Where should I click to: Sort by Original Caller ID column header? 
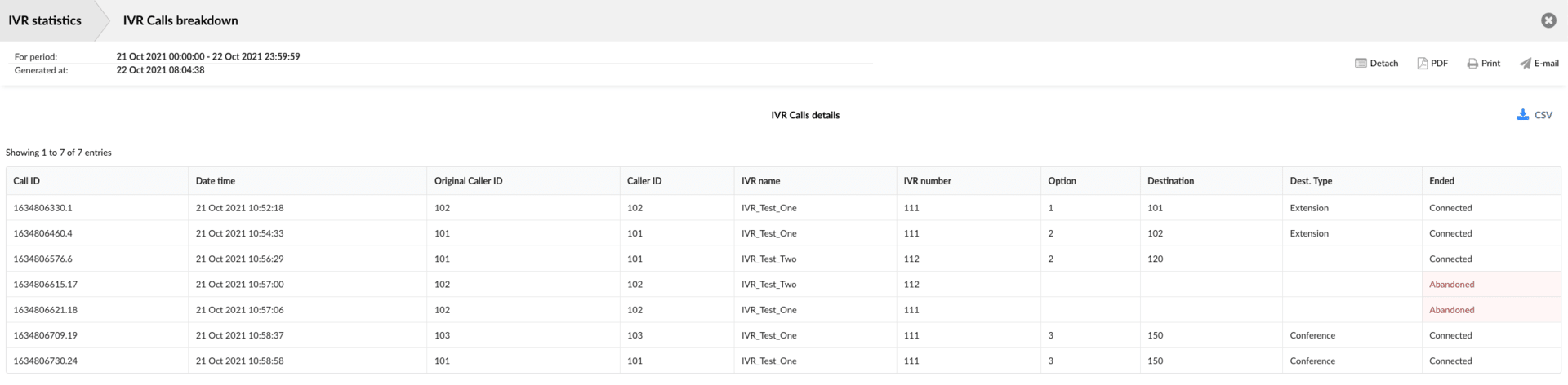[x=469, y=181]
